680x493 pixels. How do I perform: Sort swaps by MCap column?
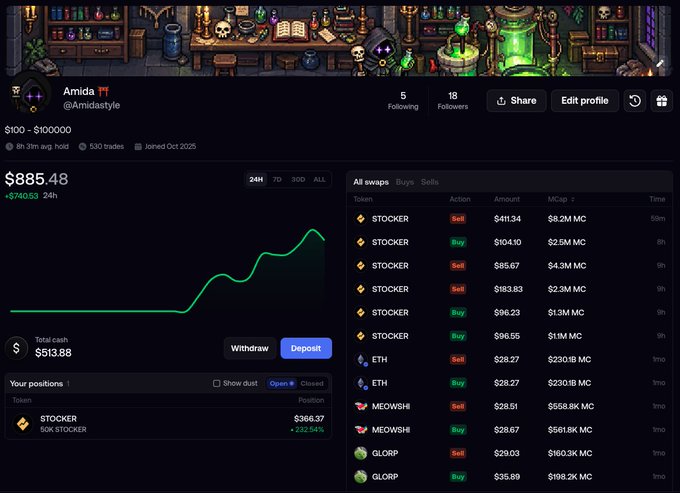coord(561,199)
